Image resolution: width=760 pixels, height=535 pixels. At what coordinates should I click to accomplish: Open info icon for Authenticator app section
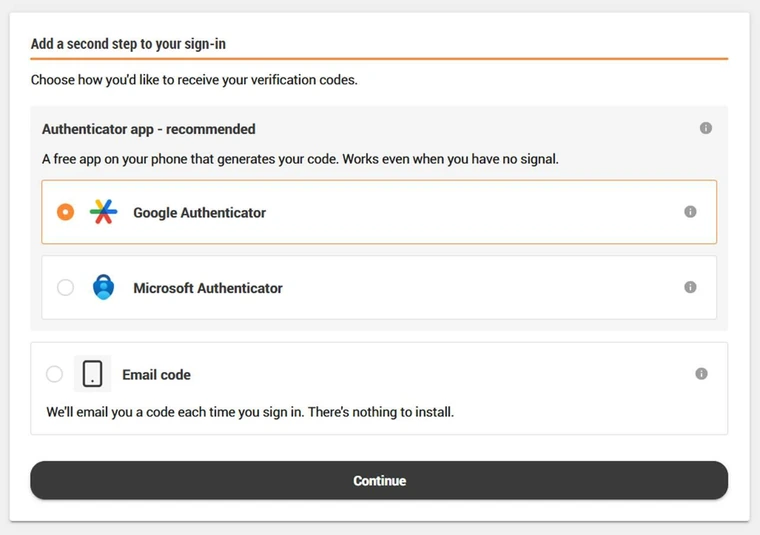[706, 128]
